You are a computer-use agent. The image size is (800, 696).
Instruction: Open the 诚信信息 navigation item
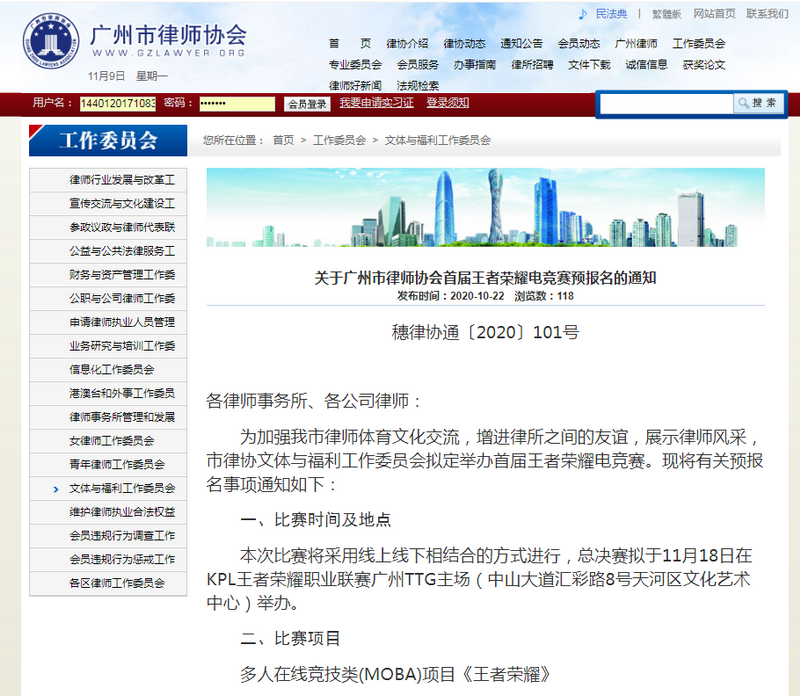pos(646,64)
